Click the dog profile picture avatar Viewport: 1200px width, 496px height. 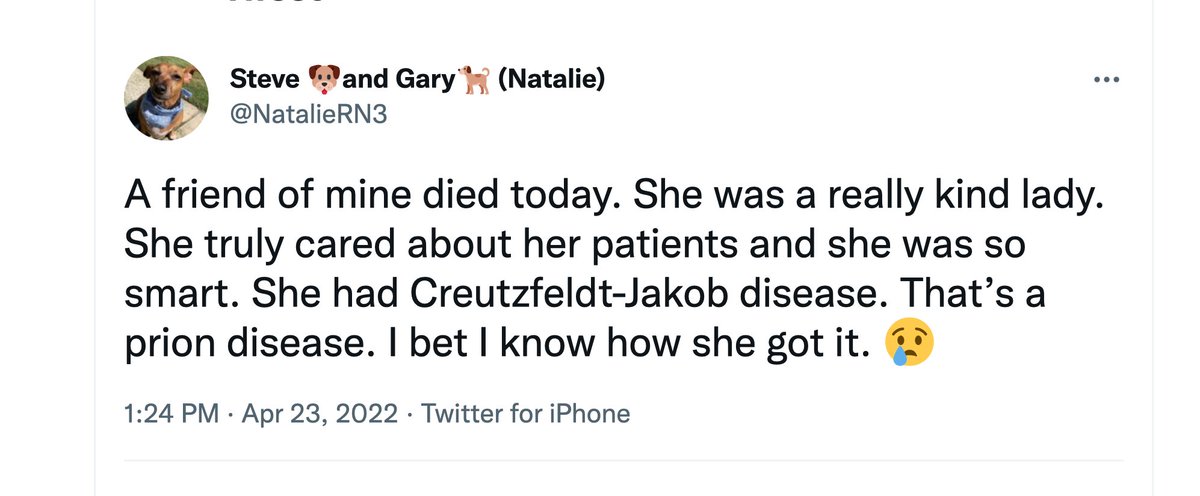164,98
